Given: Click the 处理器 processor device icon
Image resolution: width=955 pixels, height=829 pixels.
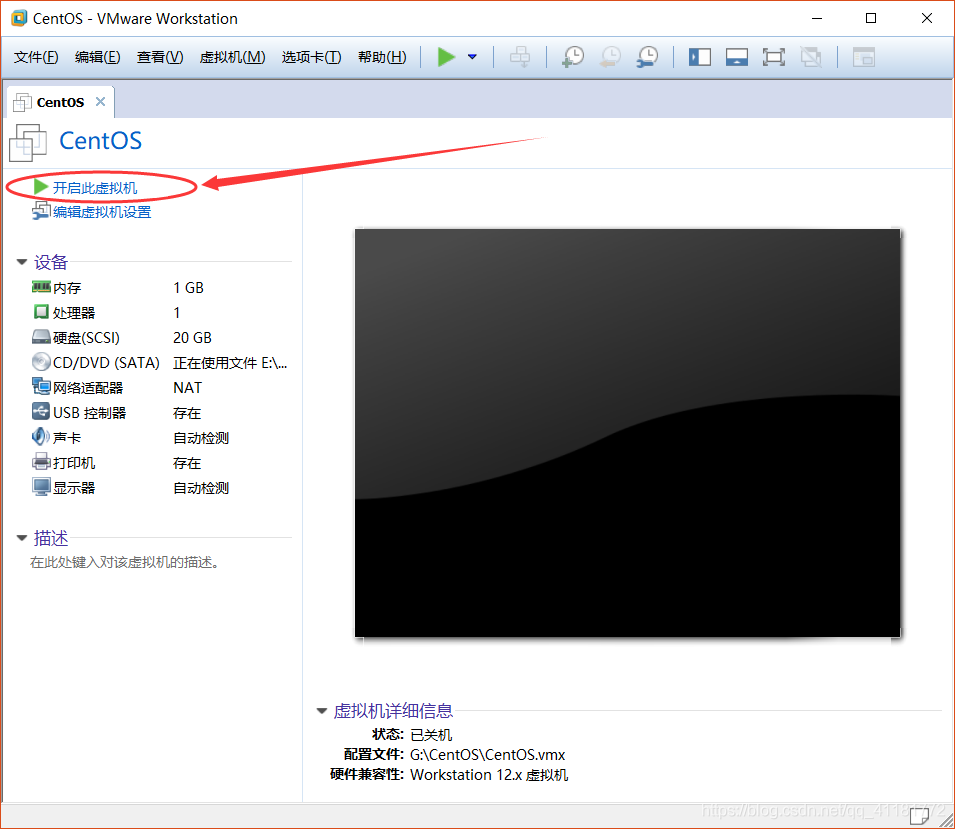Looking at the screenshot, I should pyautogui.click(x=41, y=312).
